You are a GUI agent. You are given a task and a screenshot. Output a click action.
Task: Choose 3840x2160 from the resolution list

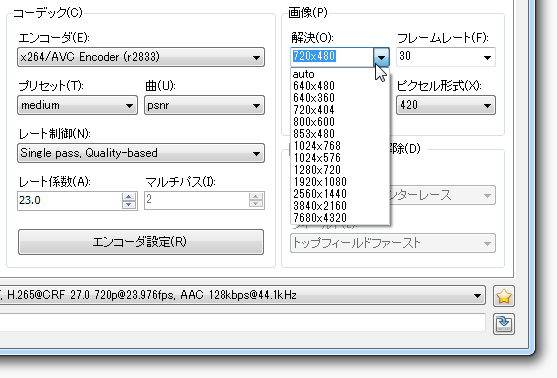point(340,206)
